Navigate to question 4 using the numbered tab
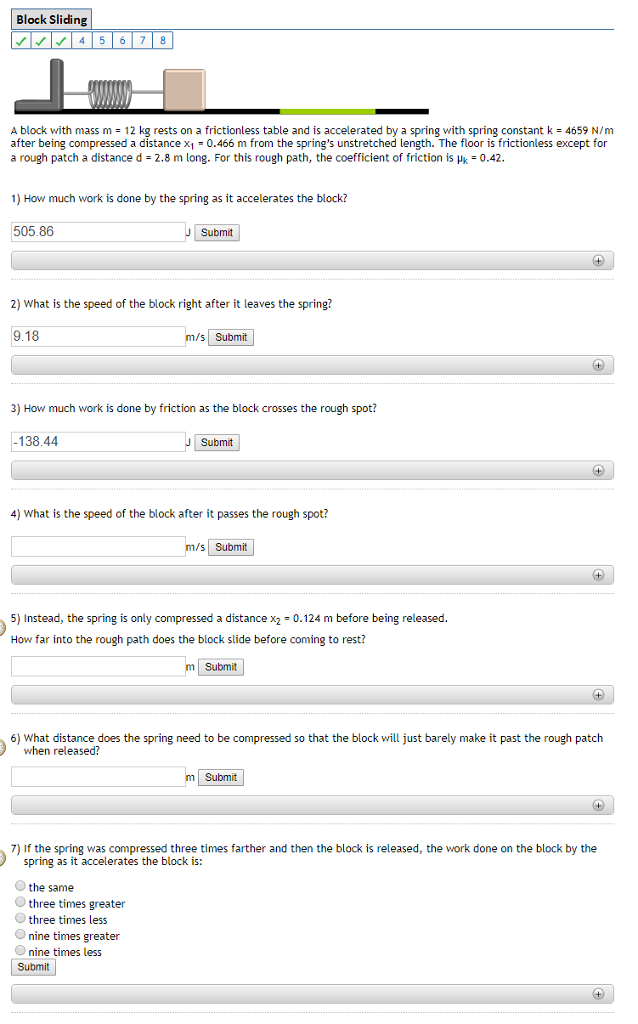Image resolution: width=638 pixels, height=1024 pixels. click(x=82, y=40)
